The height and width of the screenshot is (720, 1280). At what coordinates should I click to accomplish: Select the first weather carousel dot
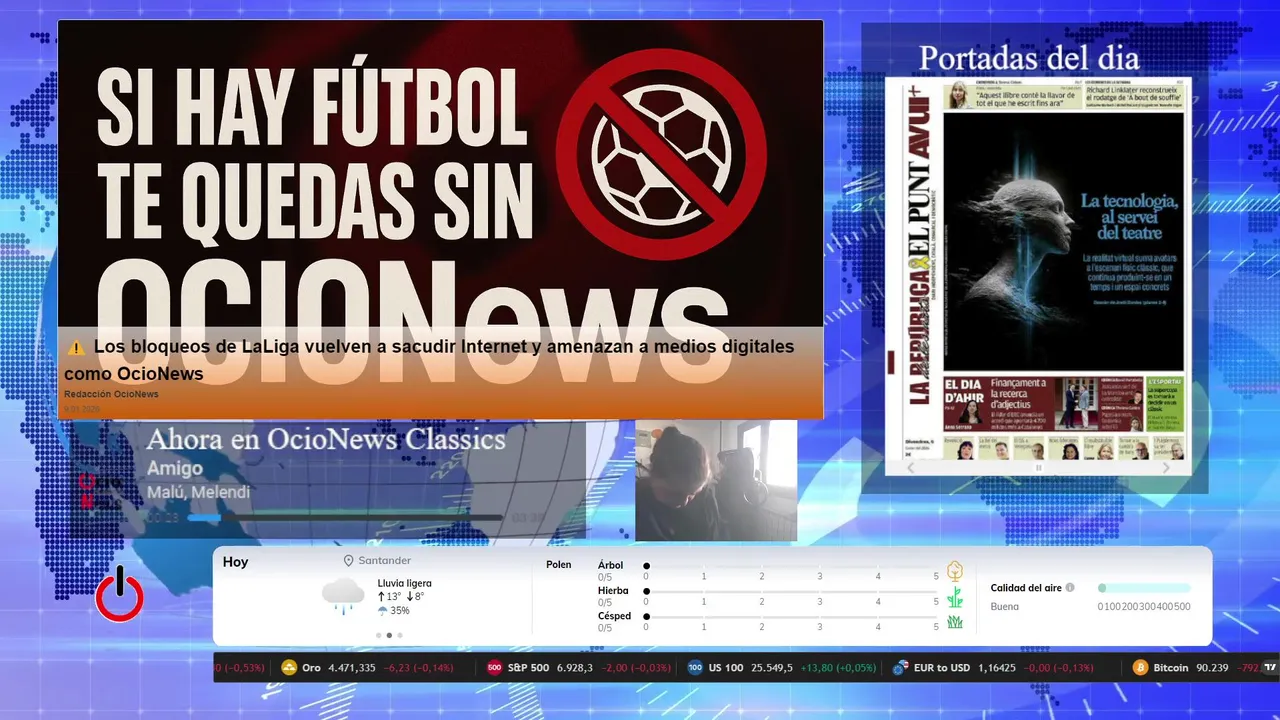tap(378, 635)
